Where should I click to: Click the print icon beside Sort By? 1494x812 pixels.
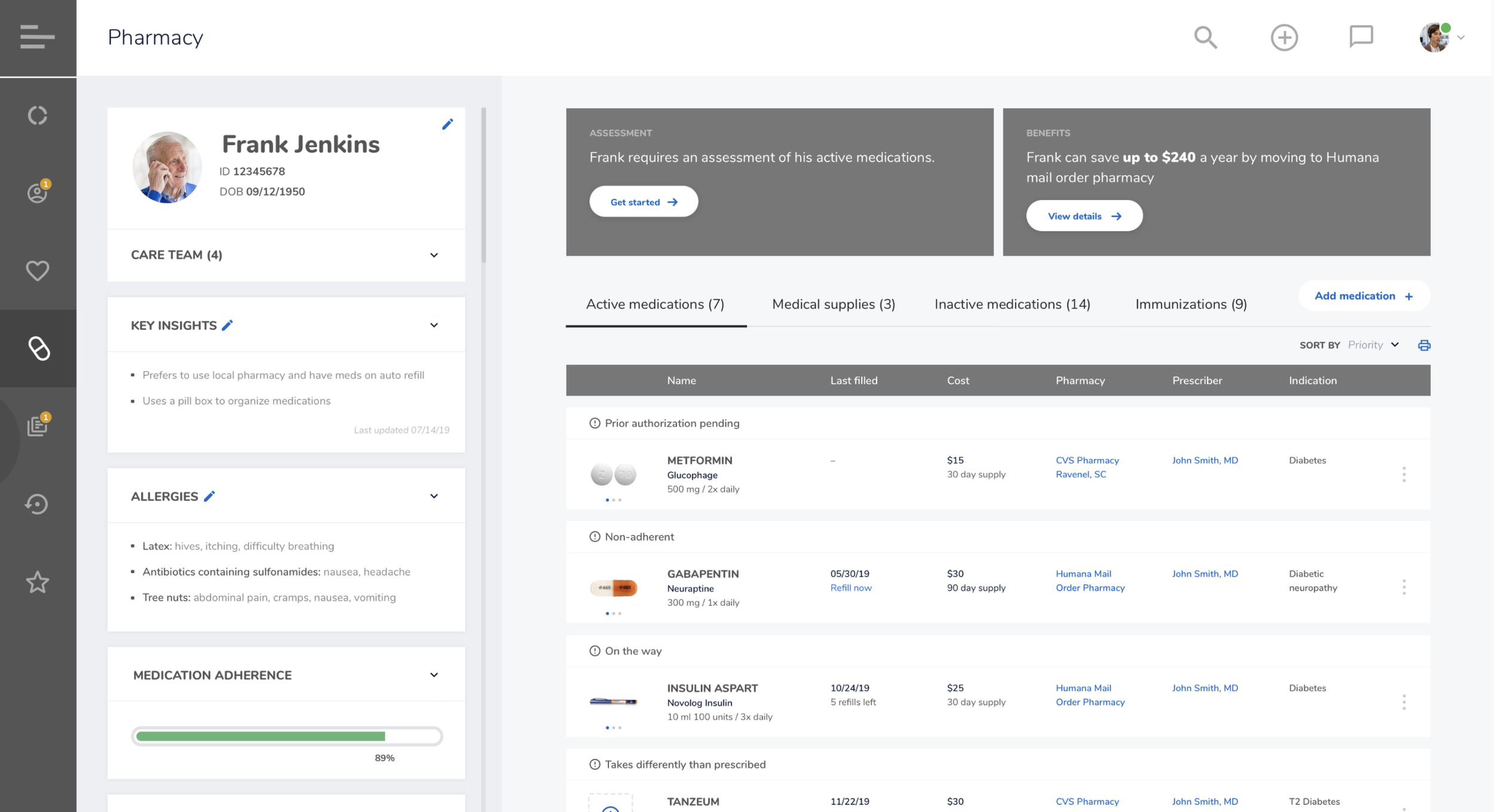point(1424,345)
